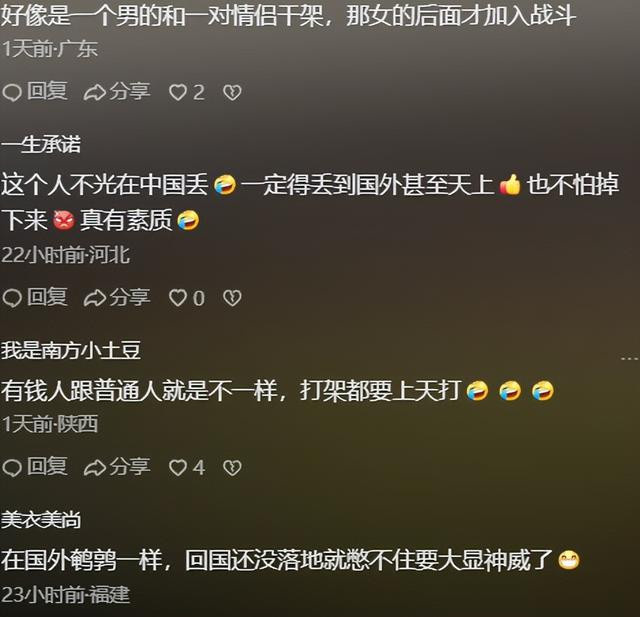The width and height of the screenshot is (640, 617).
Task: Click the 分享 label under the 陕西 comment
Action: pyautogui.click(x=129, y=466)
